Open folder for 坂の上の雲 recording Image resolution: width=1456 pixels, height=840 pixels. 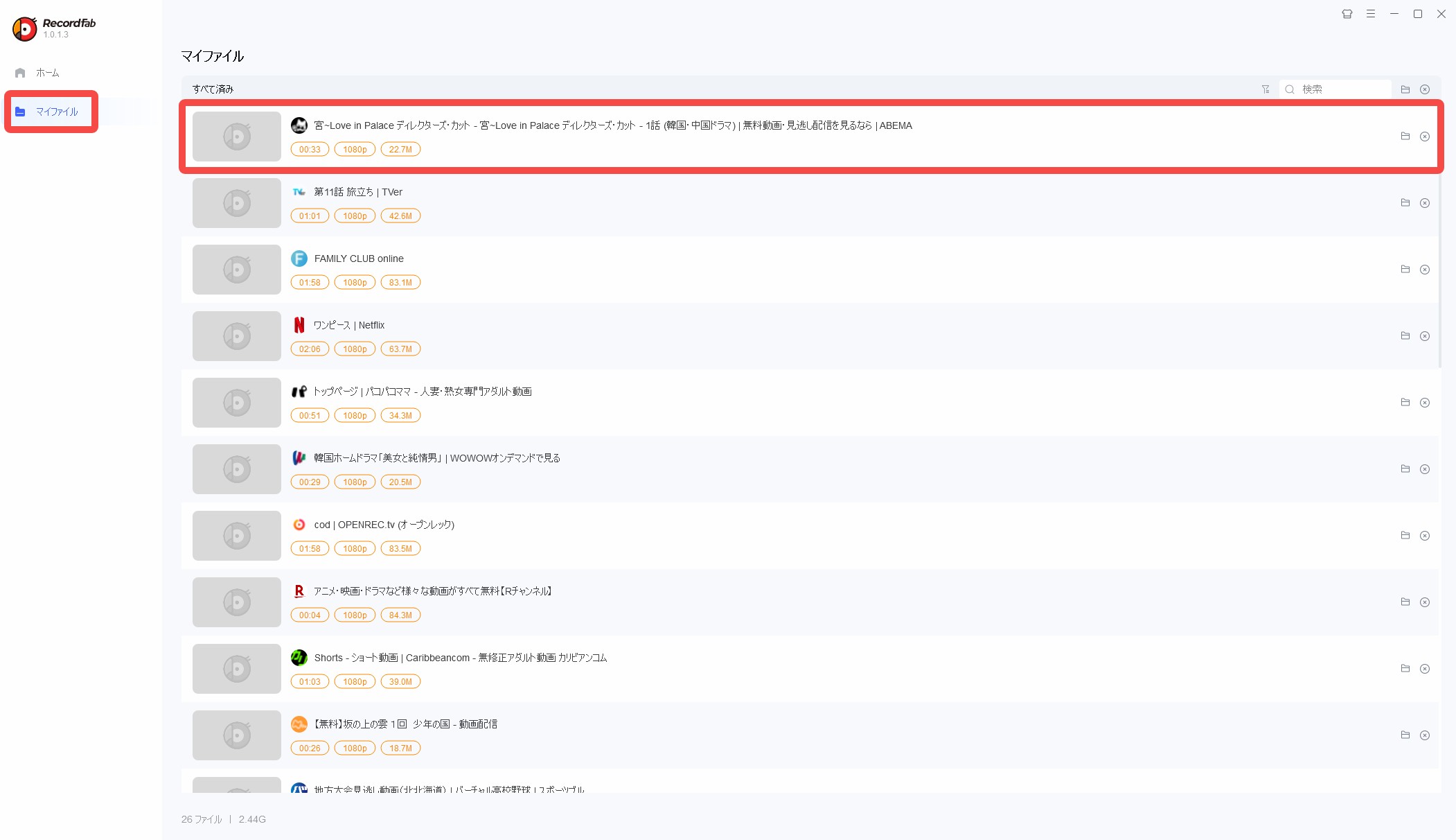point(1405,735)
